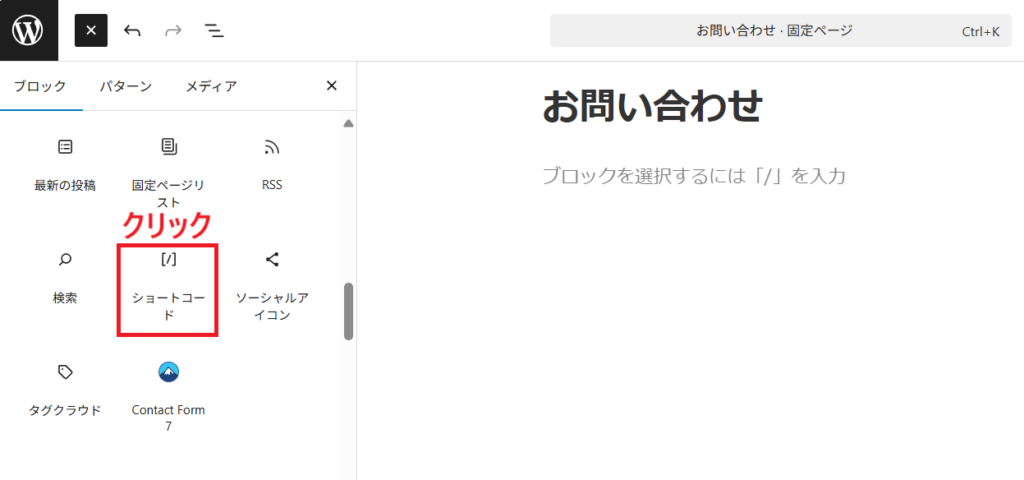Switch to the ブロック tab
Image resolution: width=1024 pixels, height=480 pixels.
coord(40,86)
